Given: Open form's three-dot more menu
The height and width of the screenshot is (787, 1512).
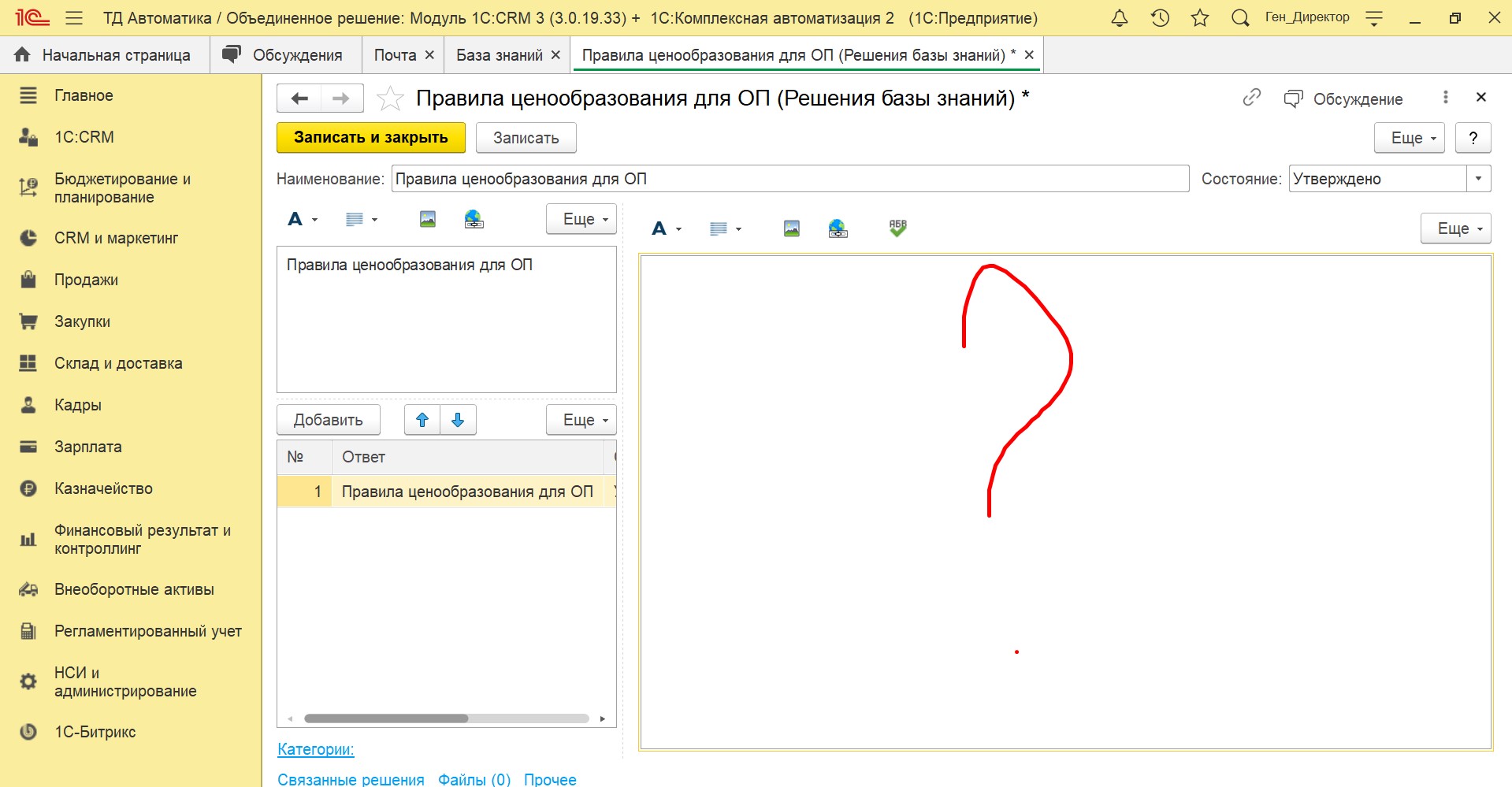Looking at the screenshot, I should pyautogui.click(x=1445, y=97).
